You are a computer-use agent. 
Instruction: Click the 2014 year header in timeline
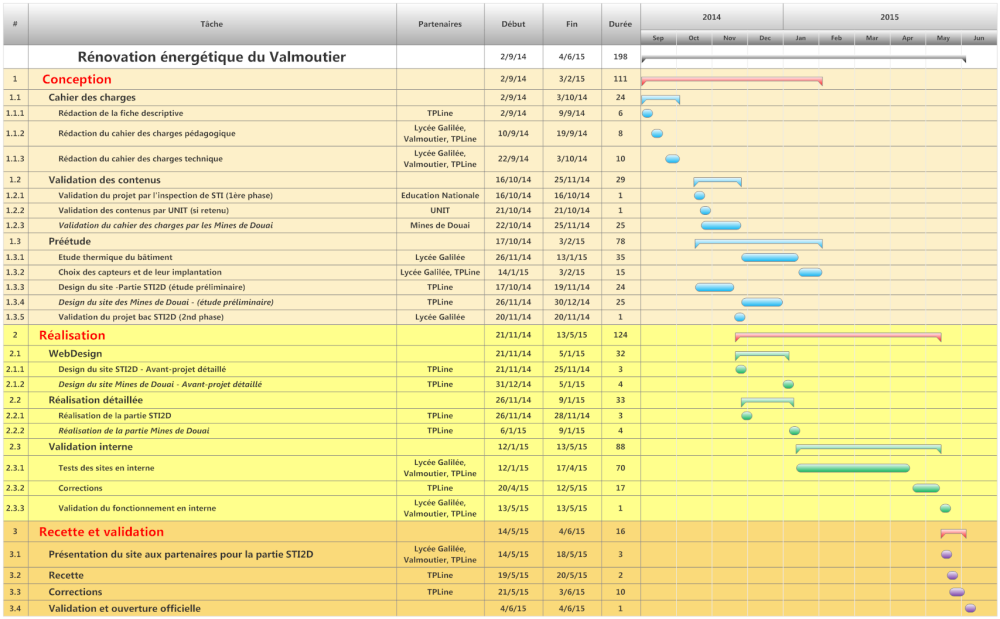point(711,17)
